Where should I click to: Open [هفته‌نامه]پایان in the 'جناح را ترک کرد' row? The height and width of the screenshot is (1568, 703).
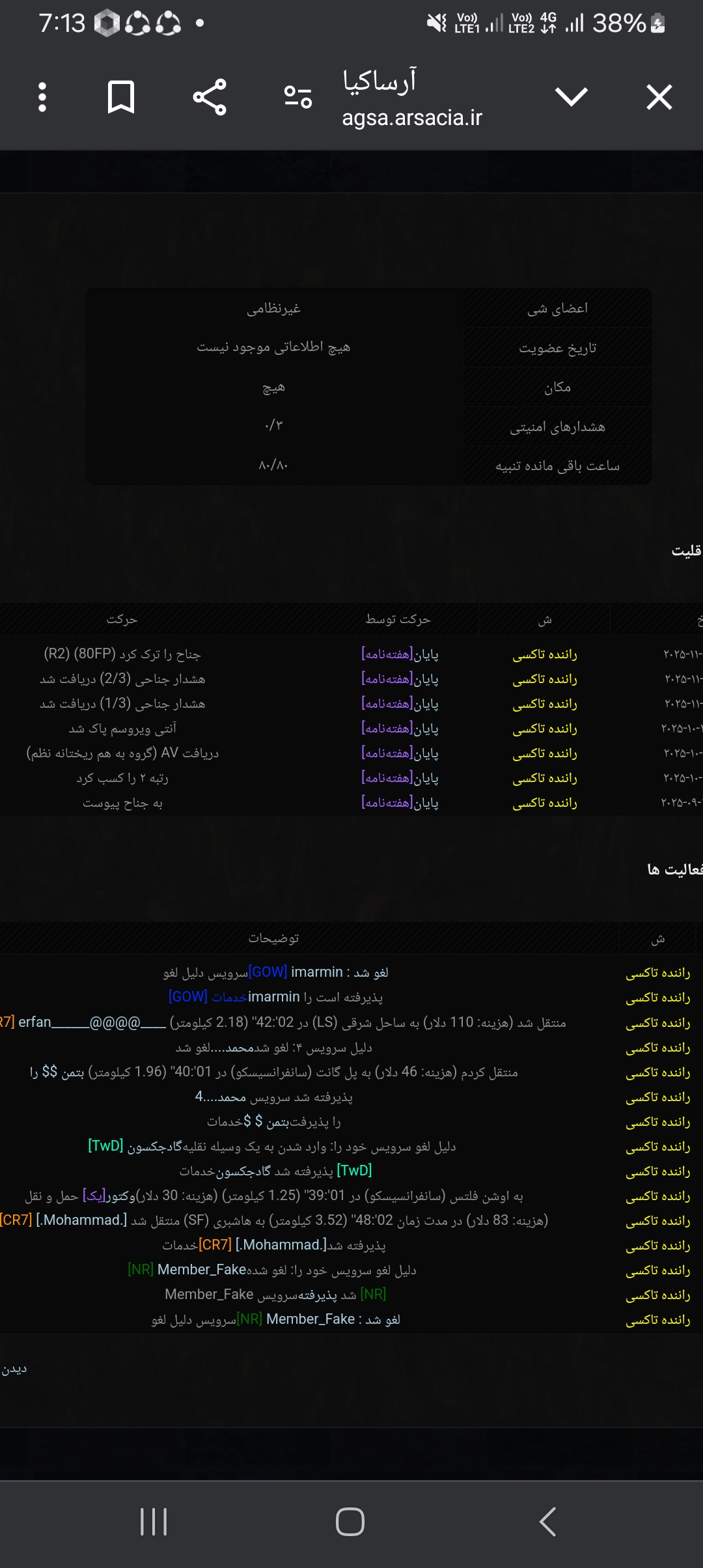pyautogui.click(x=400, y=654)
